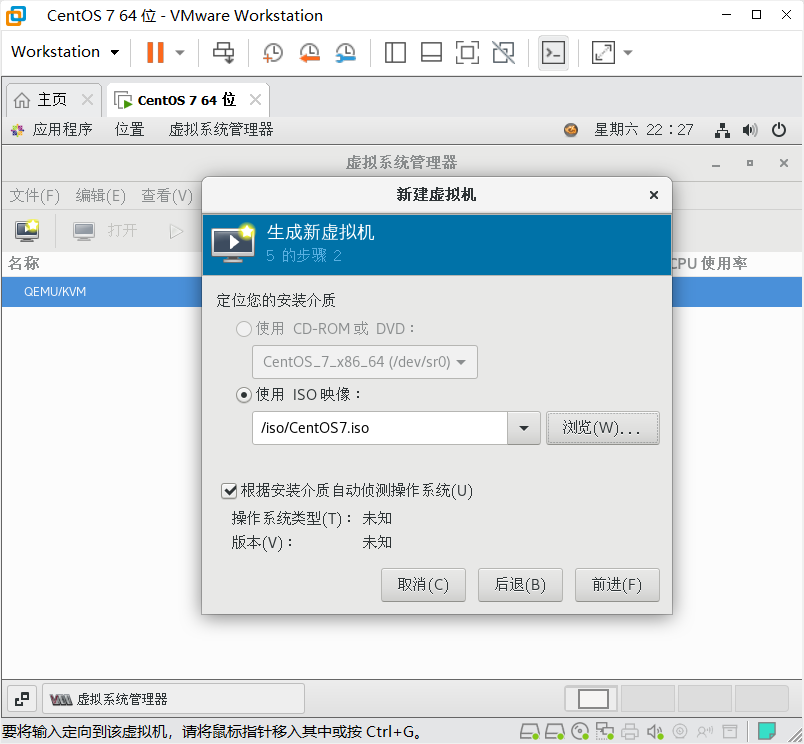Viewport: 804px width, 744px height.
Task: Send Ctrl+Alt+Del to the virtual machine
Action: click(224, 52)
